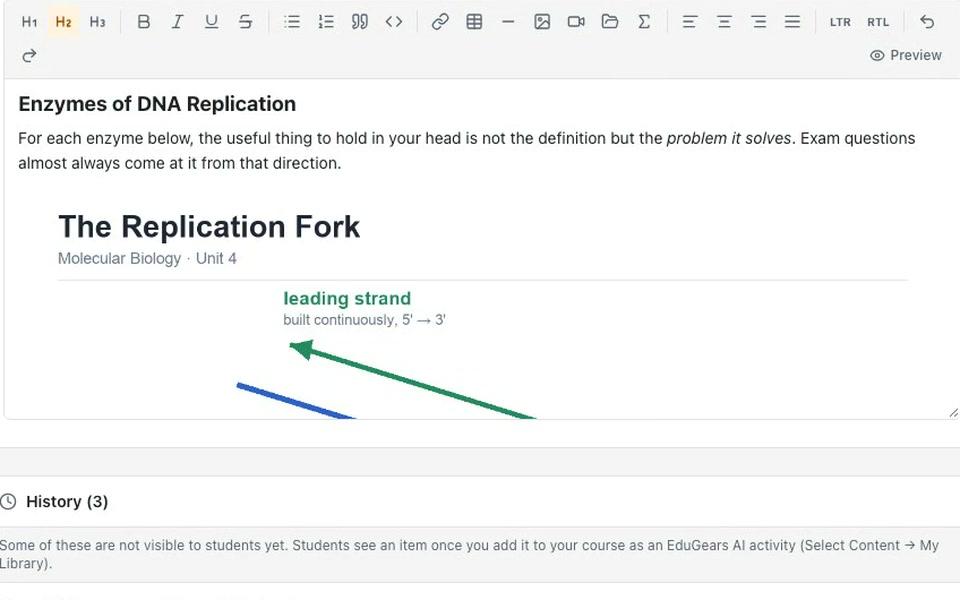Insert a block quote
Image resolution: width=960 pixels, height=600 pixels.
click(x=360, y=22)
